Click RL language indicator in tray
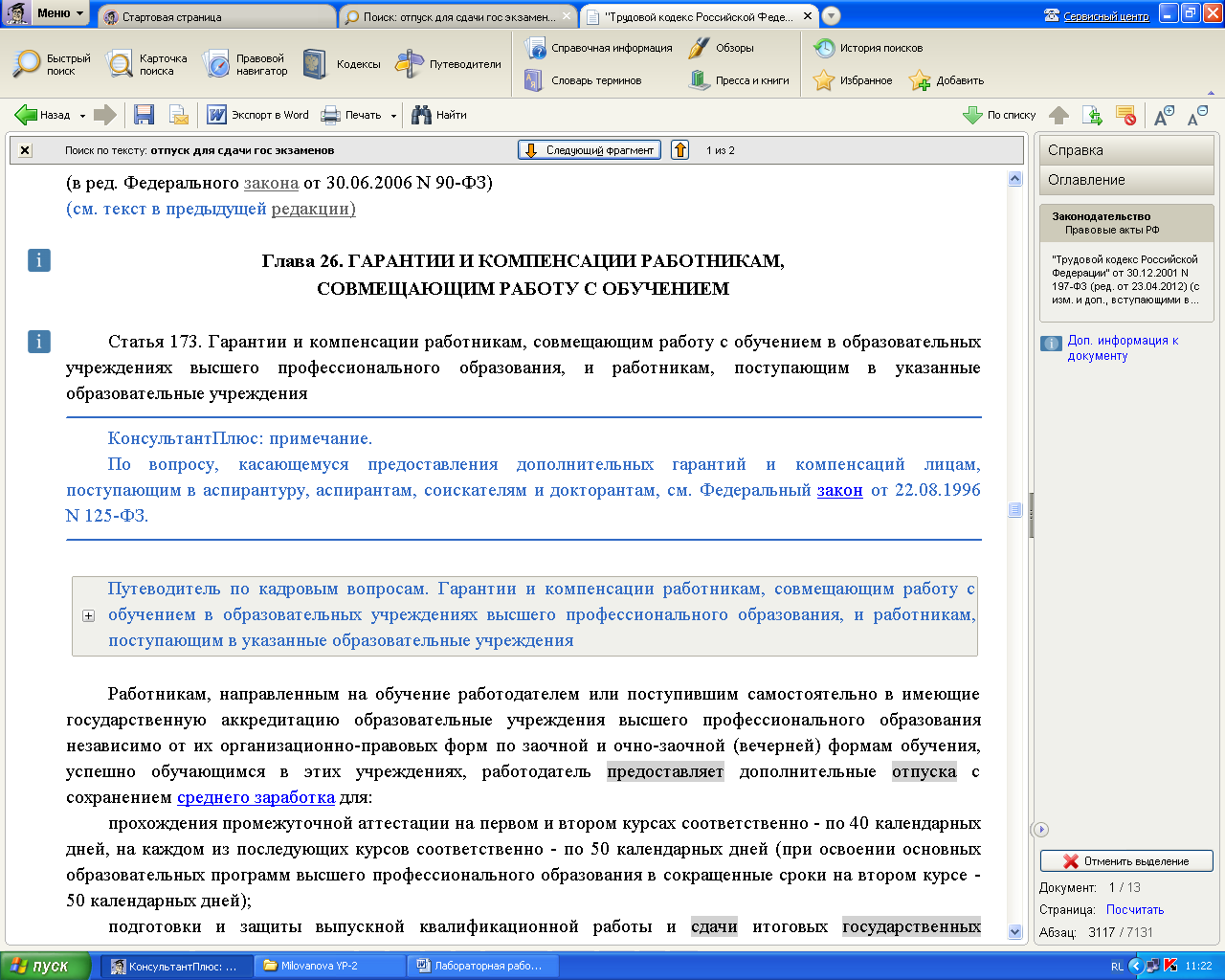 click(x=1117, y=967)
